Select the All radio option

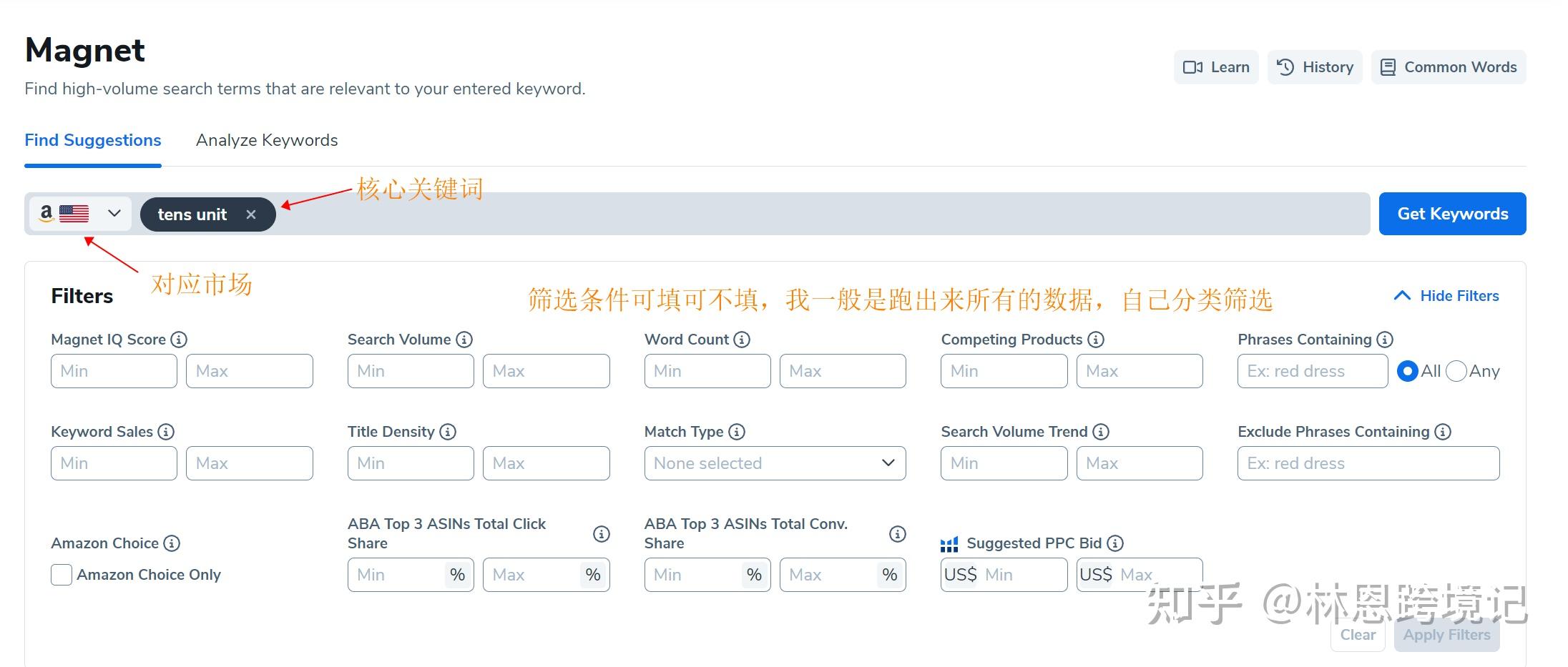[x=1407, y=371]
